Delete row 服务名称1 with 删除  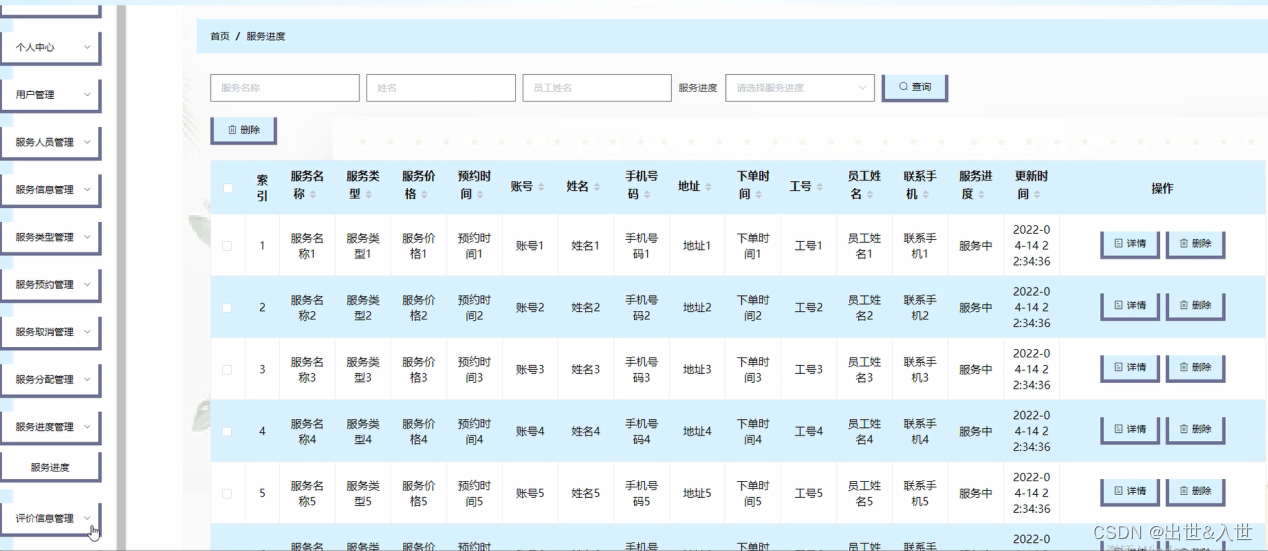click(1195, 244)
